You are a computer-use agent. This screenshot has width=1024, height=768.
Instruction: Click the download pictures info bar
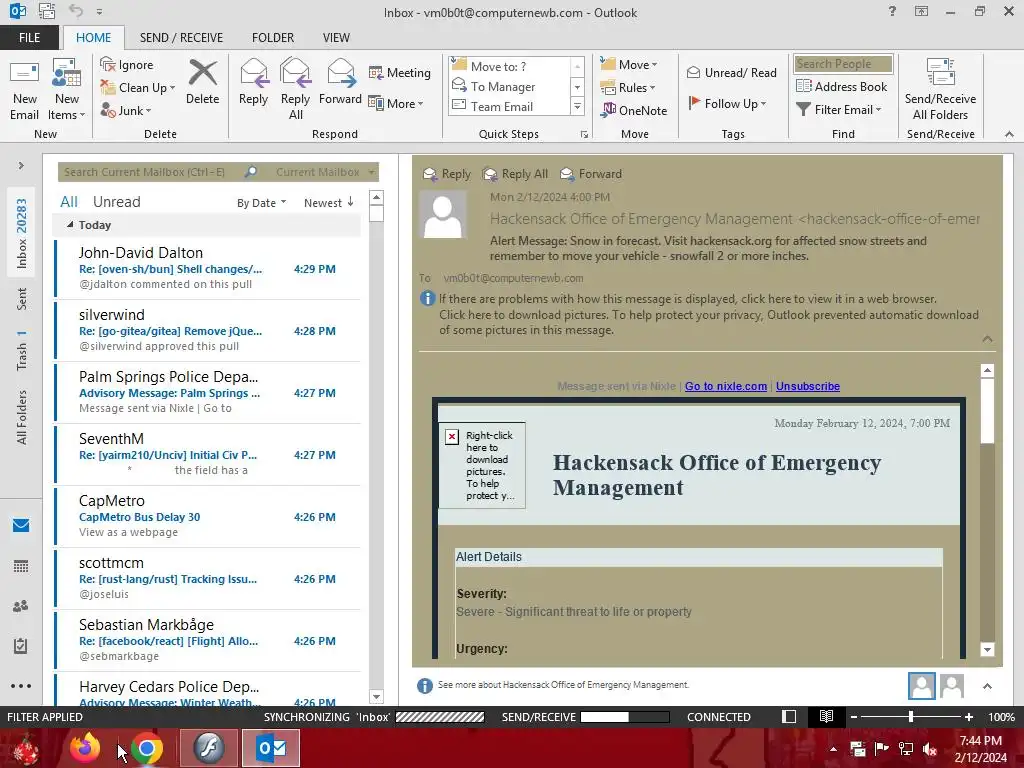[709, 322]
